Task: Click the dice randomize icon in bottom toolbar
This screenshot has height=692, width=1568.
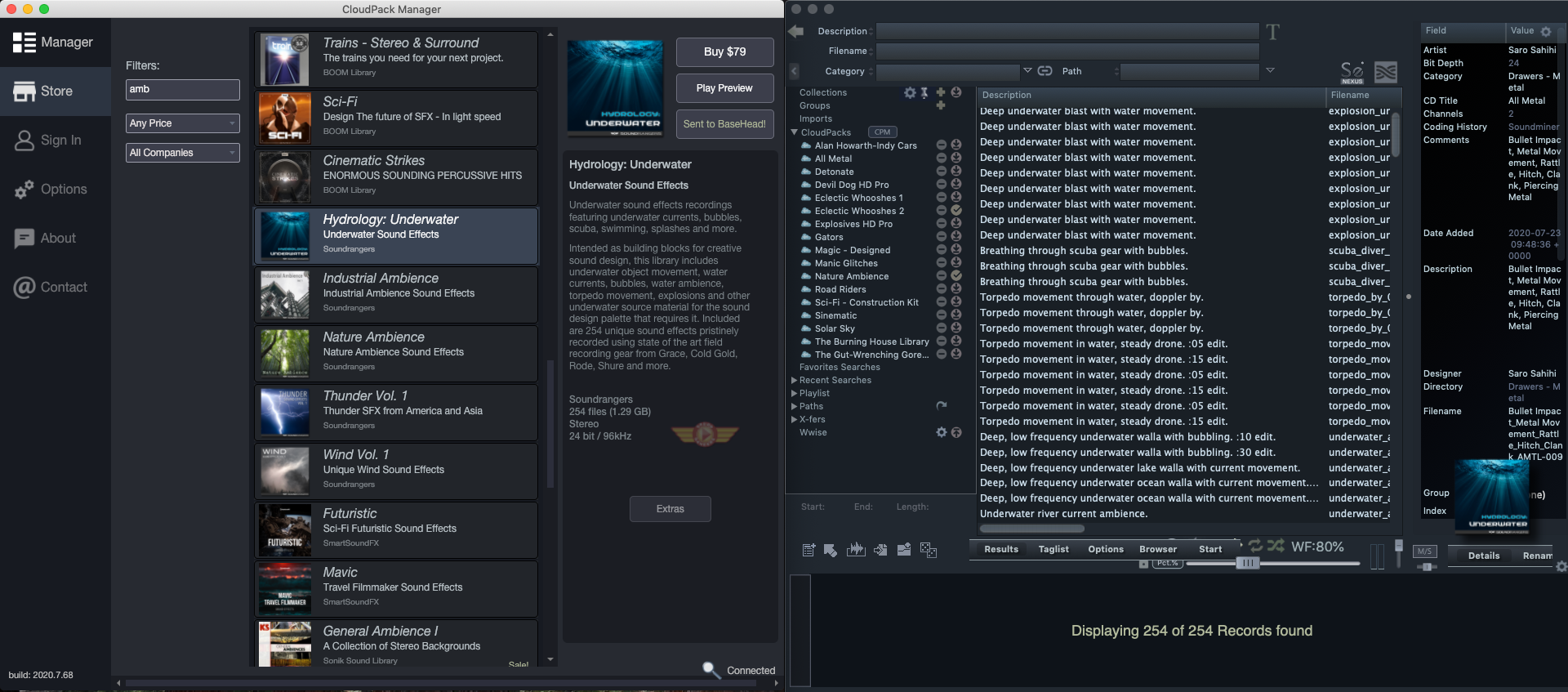Action: coord(929,550)
